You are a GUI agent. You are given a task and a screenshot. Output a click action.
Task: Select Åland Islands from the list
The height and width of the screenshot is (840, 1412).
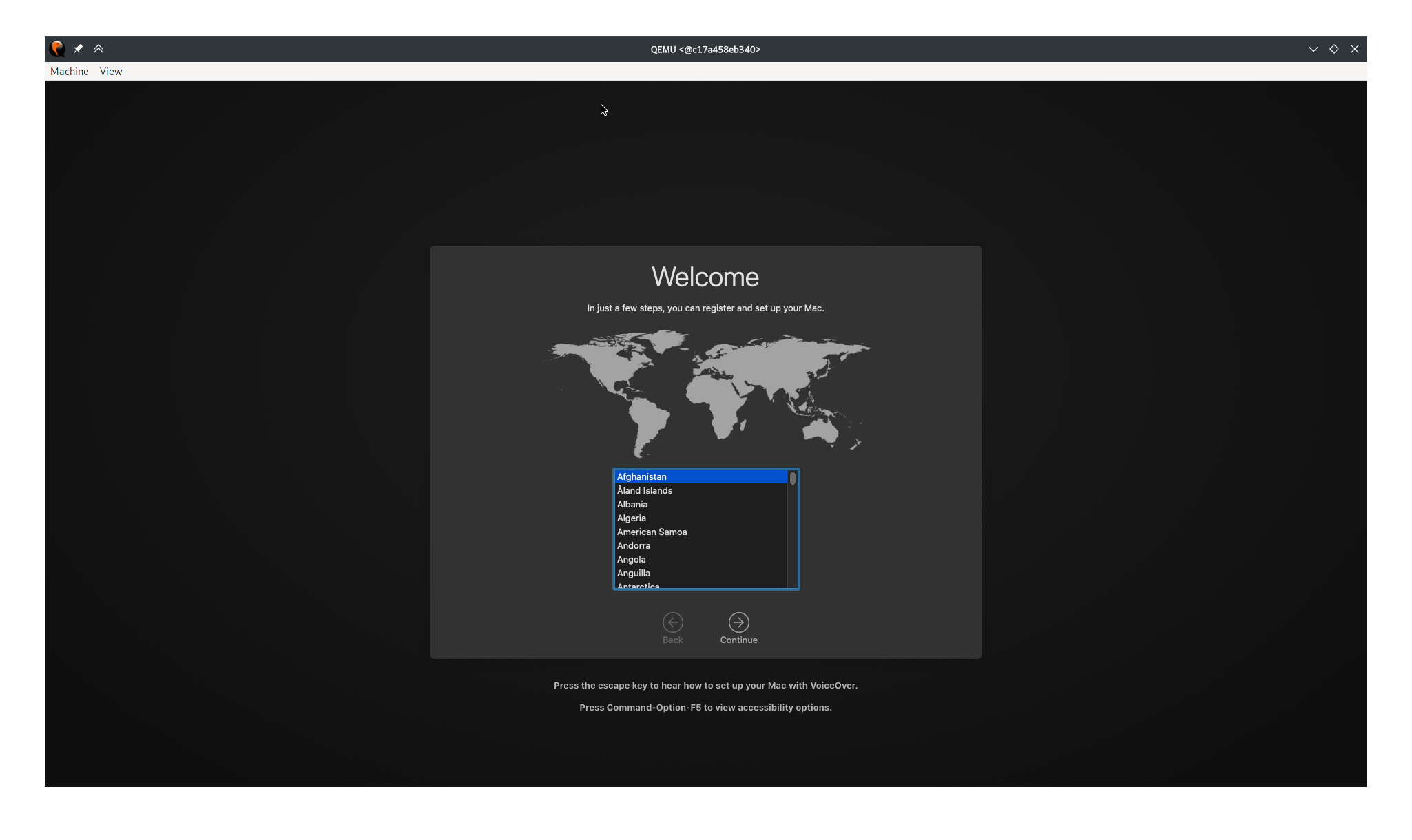point(645,490)
